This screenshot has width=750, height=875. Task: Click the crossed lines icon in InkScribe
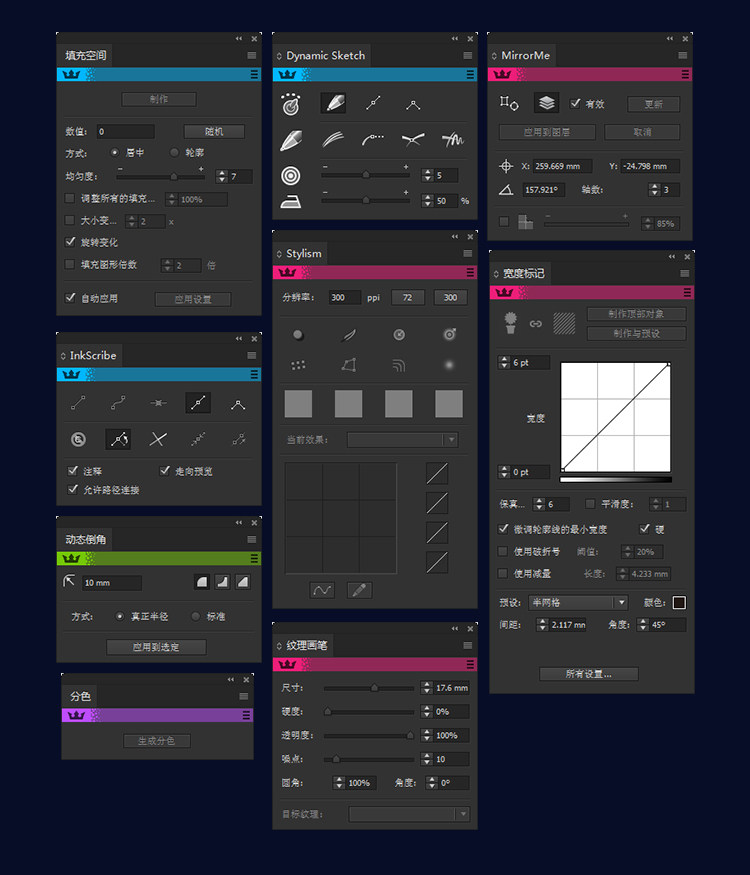click(x=158, y=439)
